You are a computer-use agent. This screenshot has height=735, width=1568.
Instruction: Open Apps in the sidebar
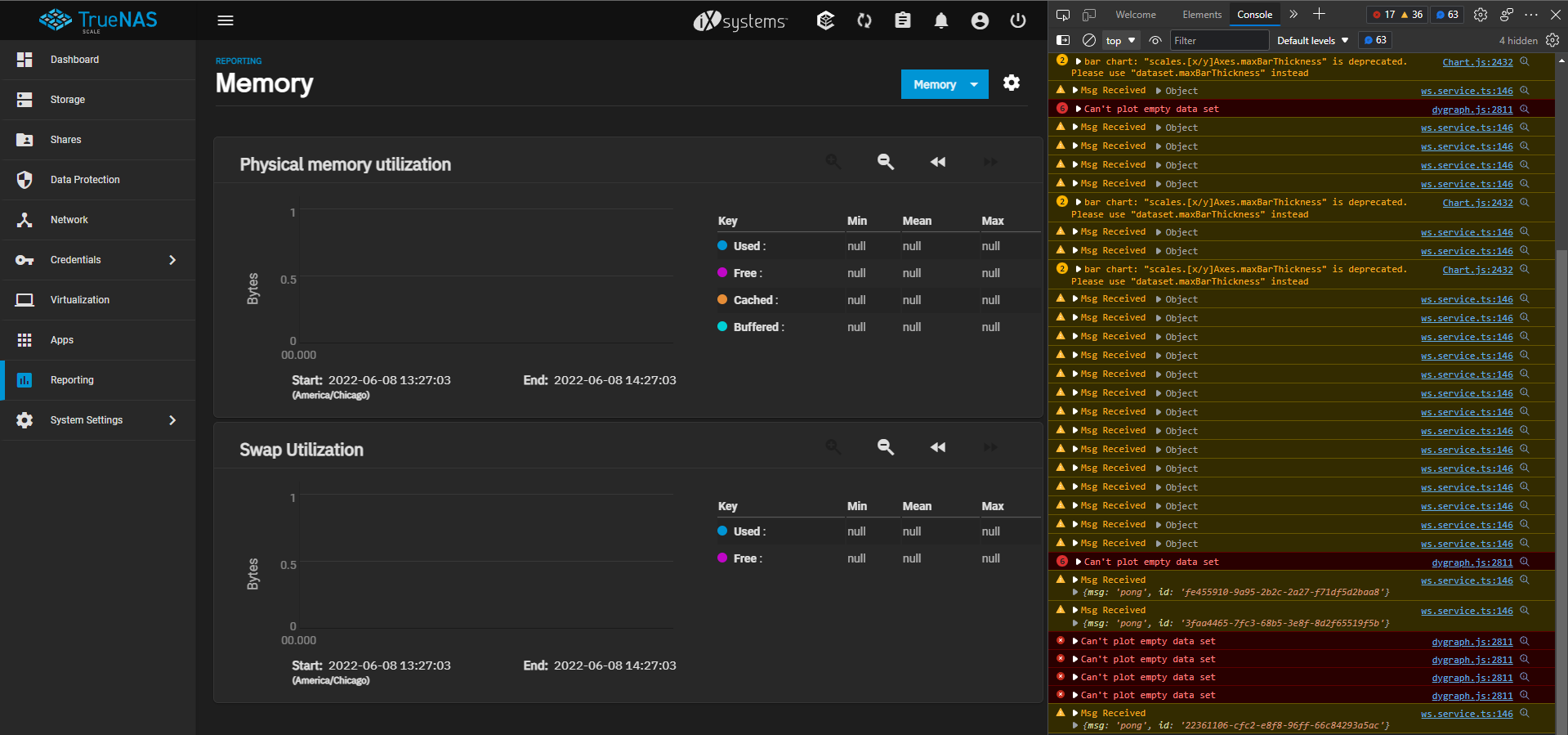(100, 340)
